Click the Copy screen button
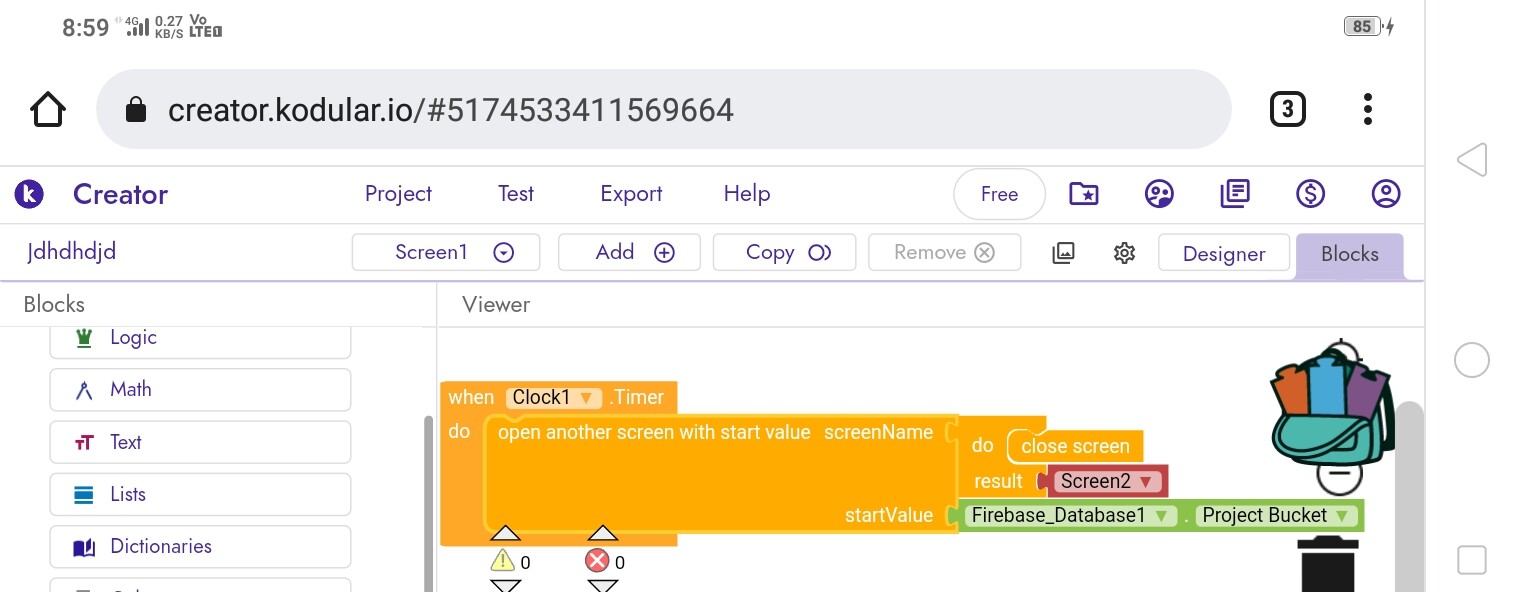 pyautogui.click(x=784, y=252)
